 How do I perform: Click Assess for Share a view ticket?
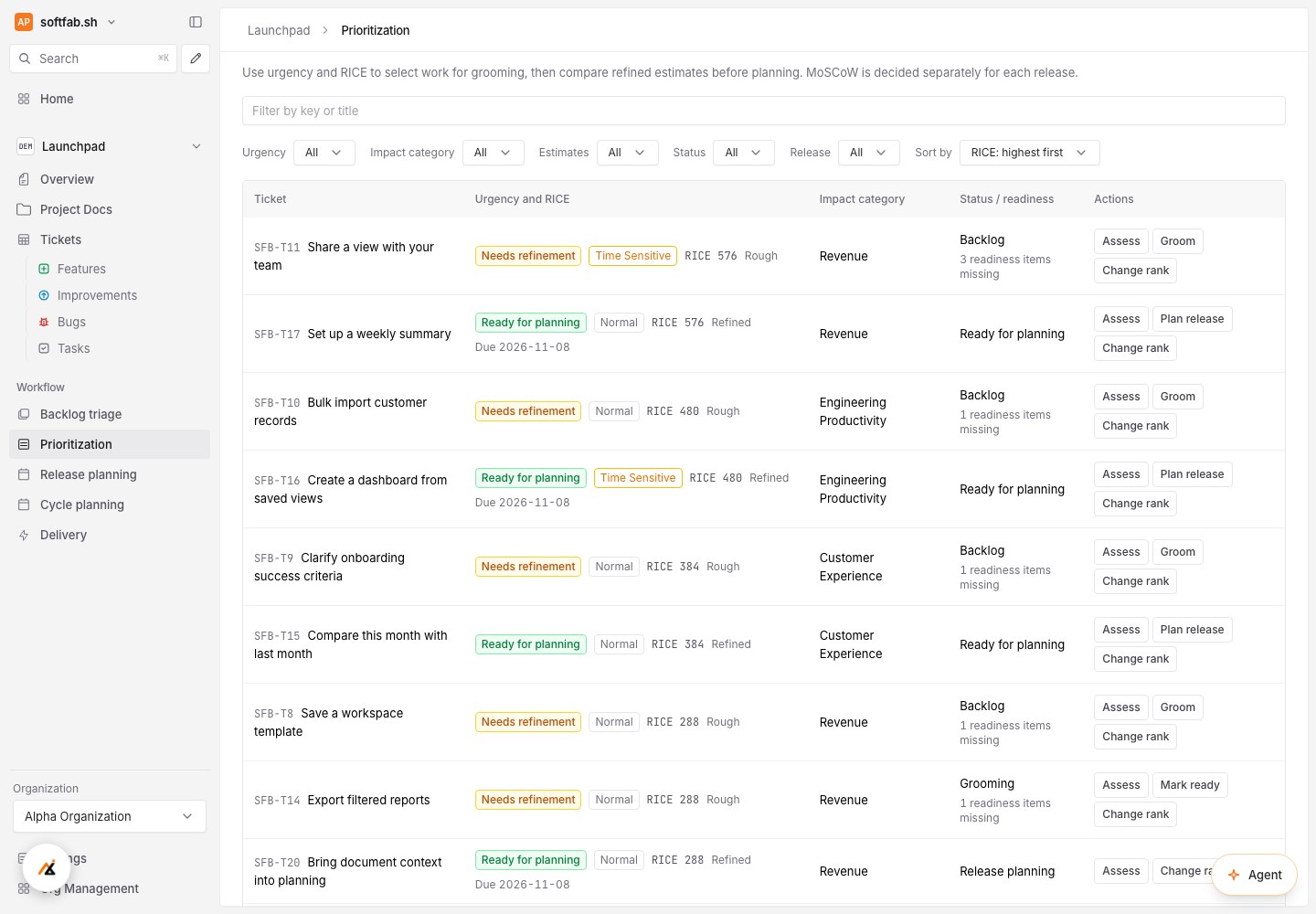pyautogui.click(x=1120, y=241)
